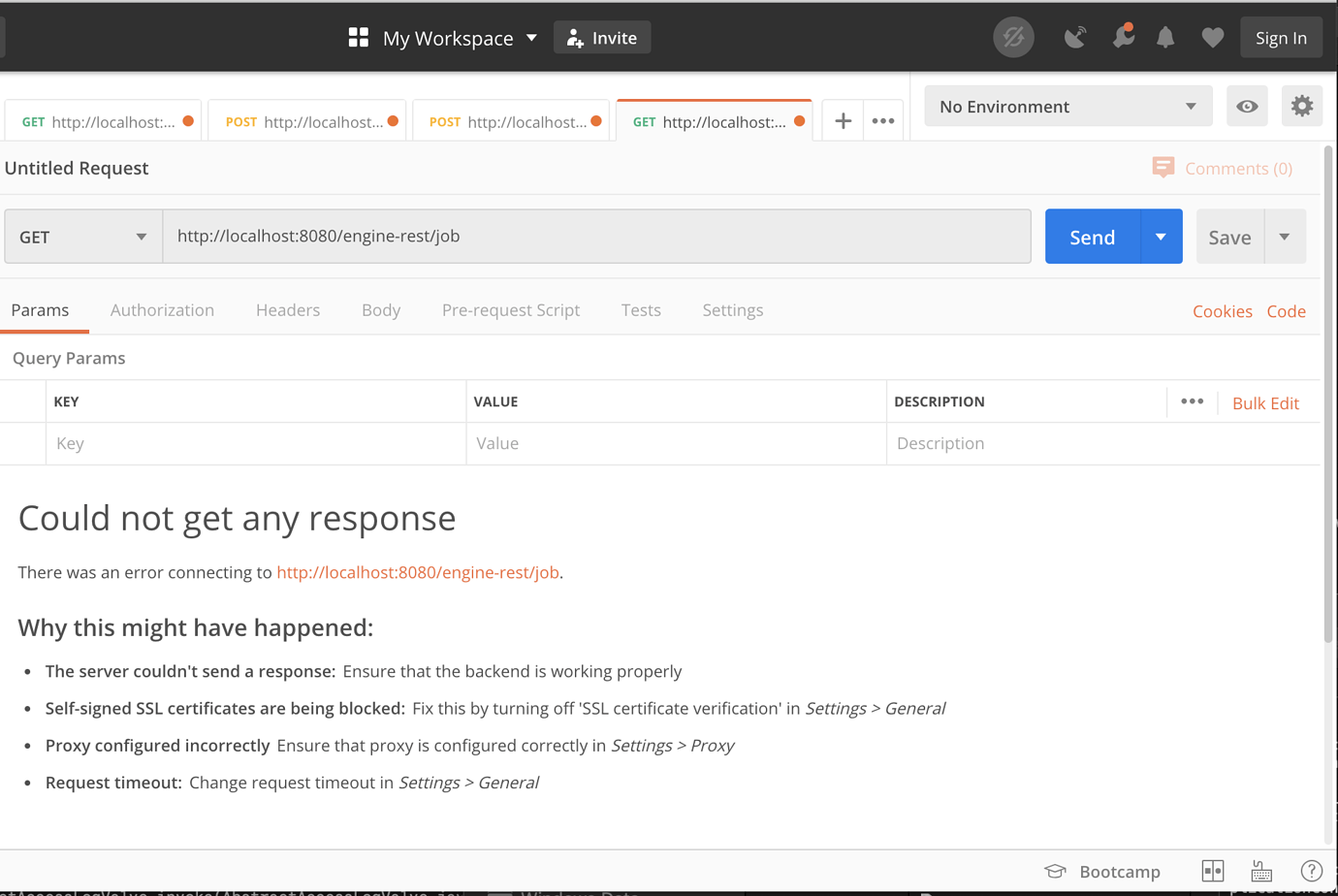Switch to the Authorization tab
This screenshot has width=1338, height=896.
tap(162, 310)
